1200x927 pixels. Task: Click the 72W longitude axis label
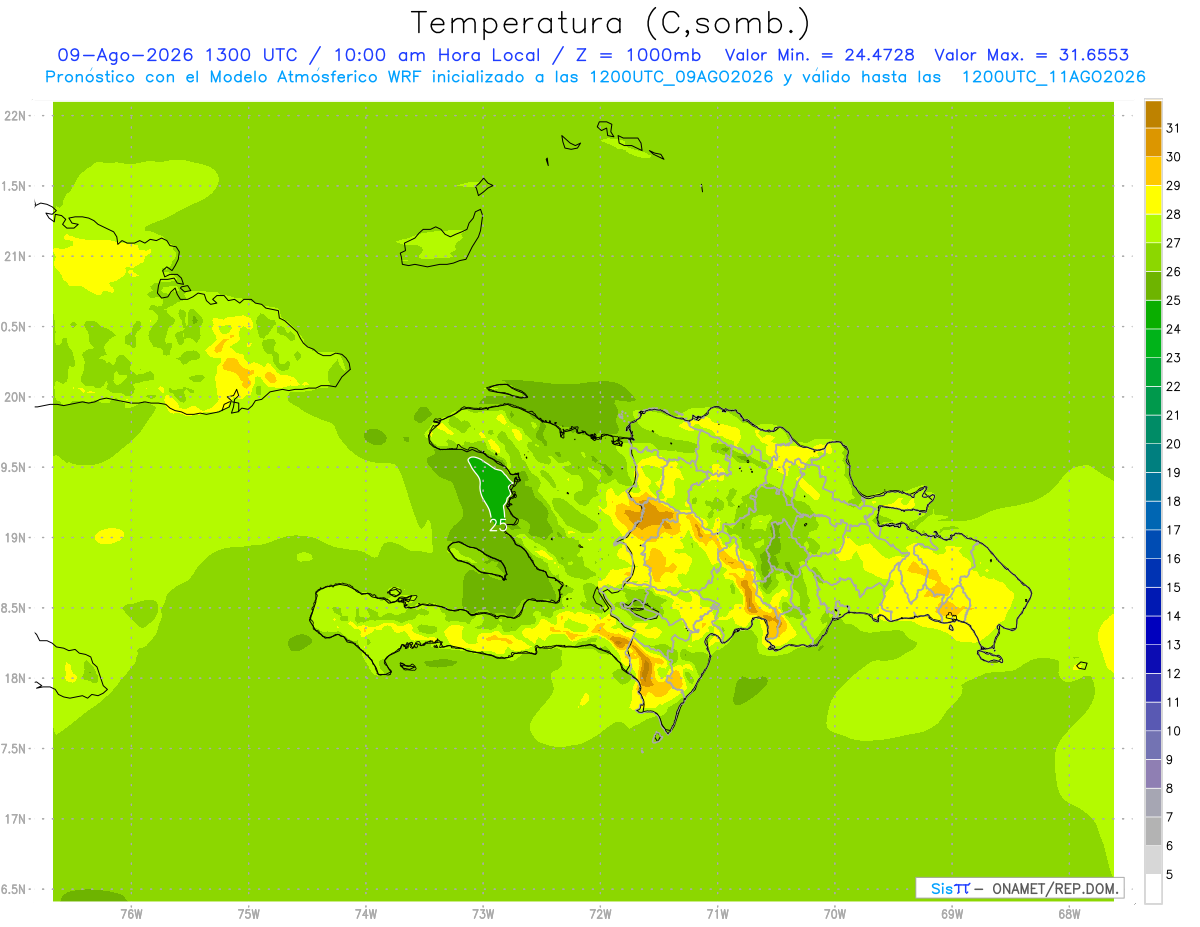click(x=601, y=915)
